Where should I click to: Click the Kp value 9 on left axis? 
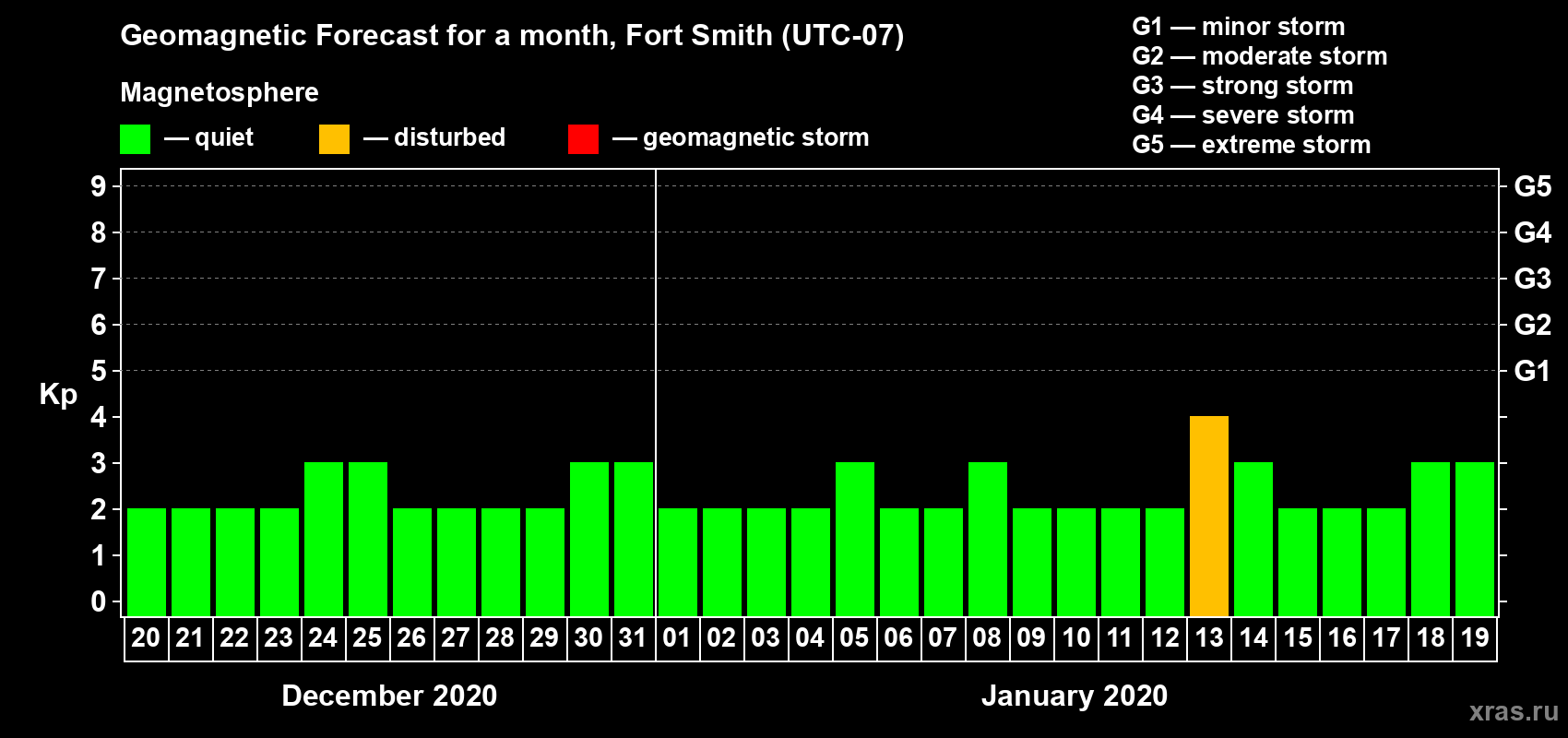pos(99,186)
